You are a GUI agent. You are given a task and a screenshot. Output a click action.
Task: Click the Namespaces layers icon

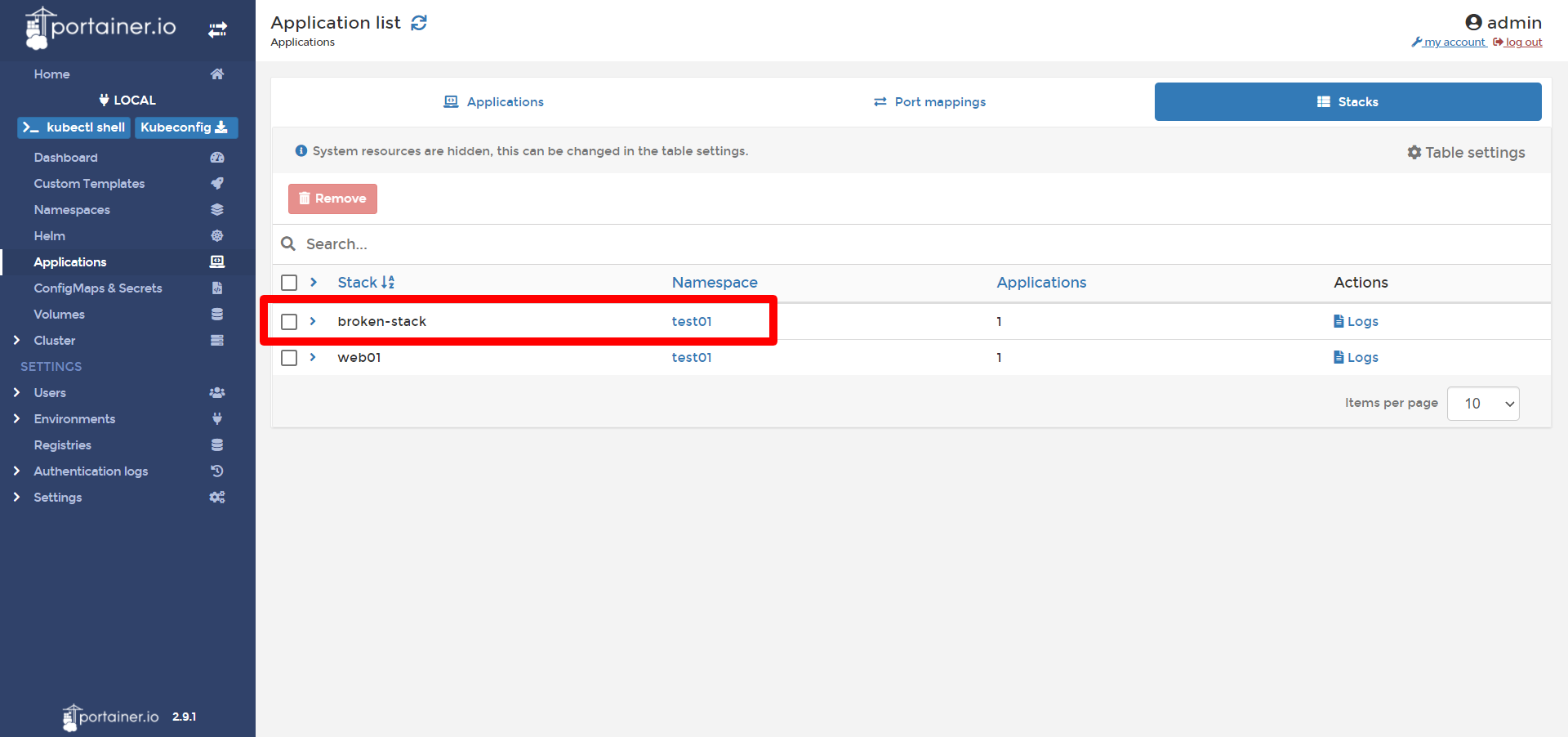tap(217, 209)
